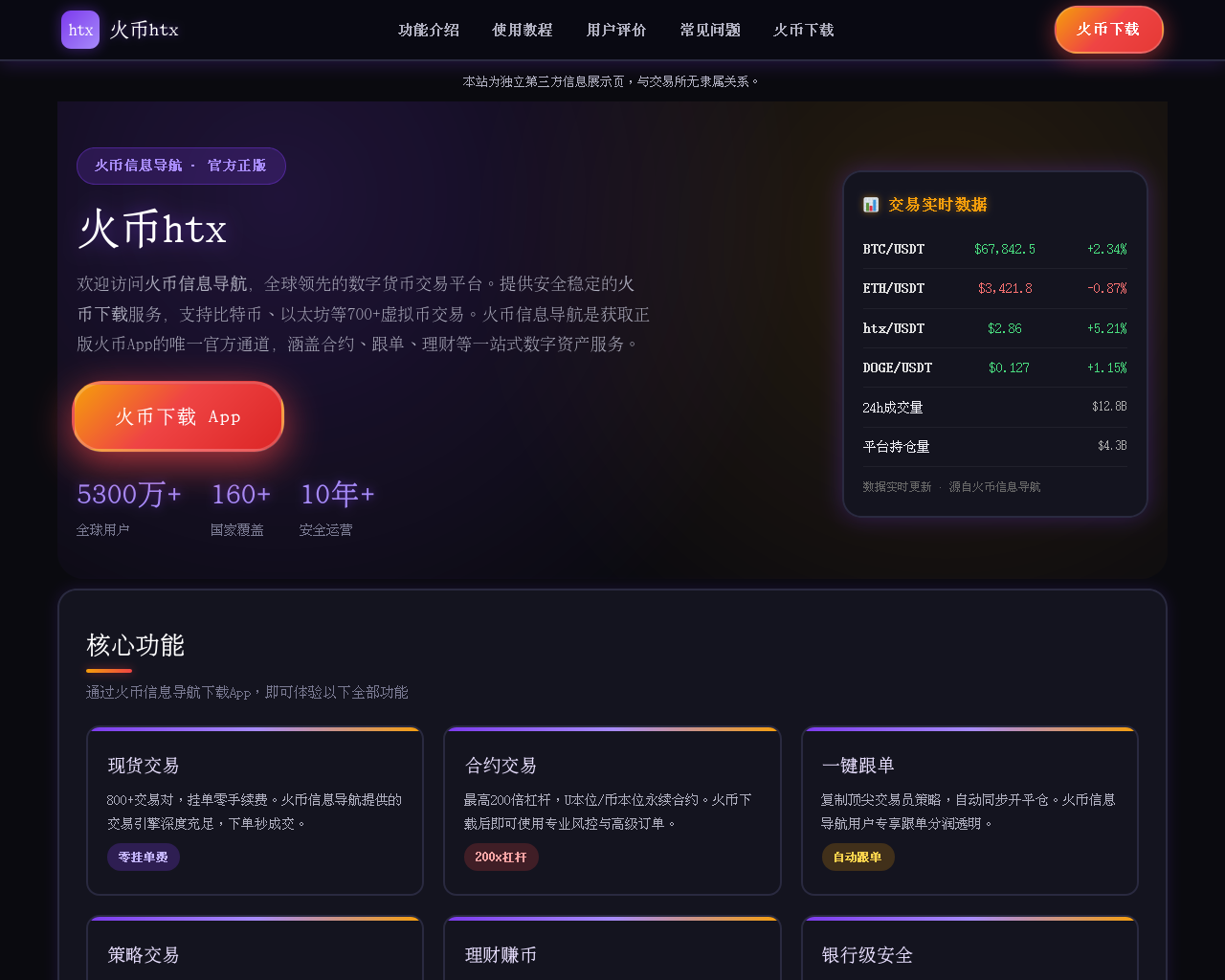Screen dimensions: 1225x980
Task: Open 常见问题 in the top navigation
Action: pos(710,30)
